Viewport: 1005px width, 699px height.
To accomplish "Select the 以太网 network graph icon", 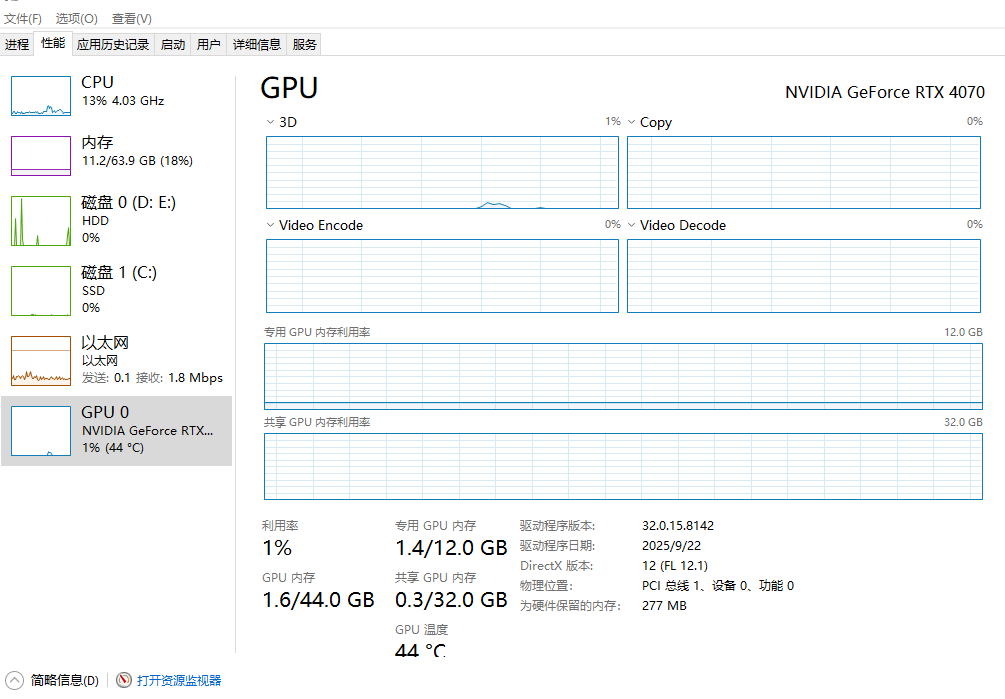I will pos(41,360).
